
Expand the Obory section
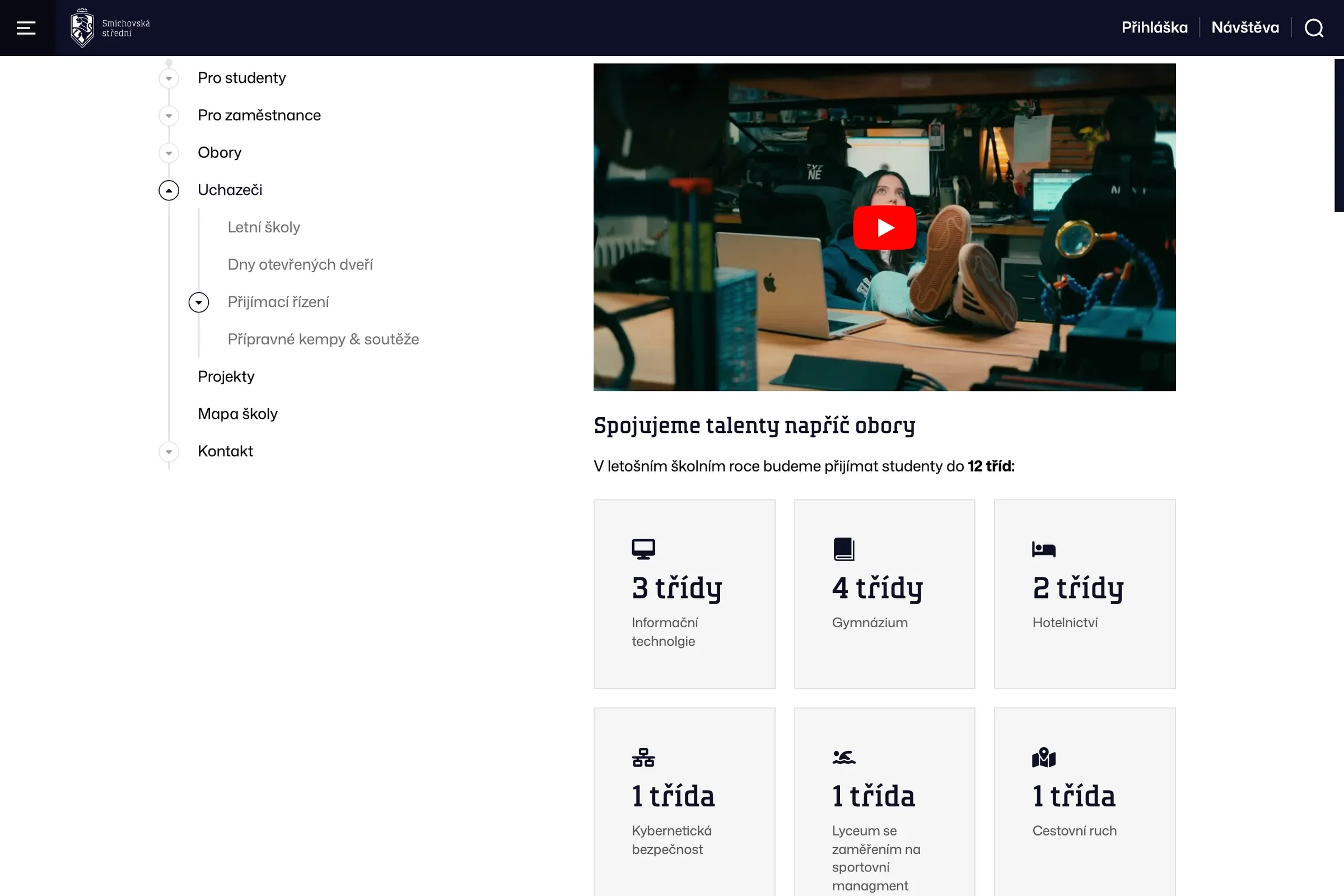[169, 153]
